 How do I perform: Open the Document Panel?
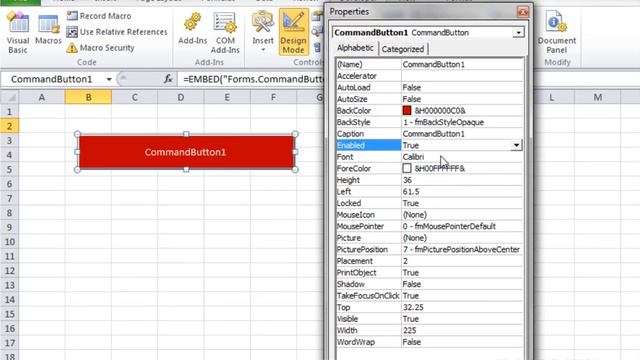[557, 33]
